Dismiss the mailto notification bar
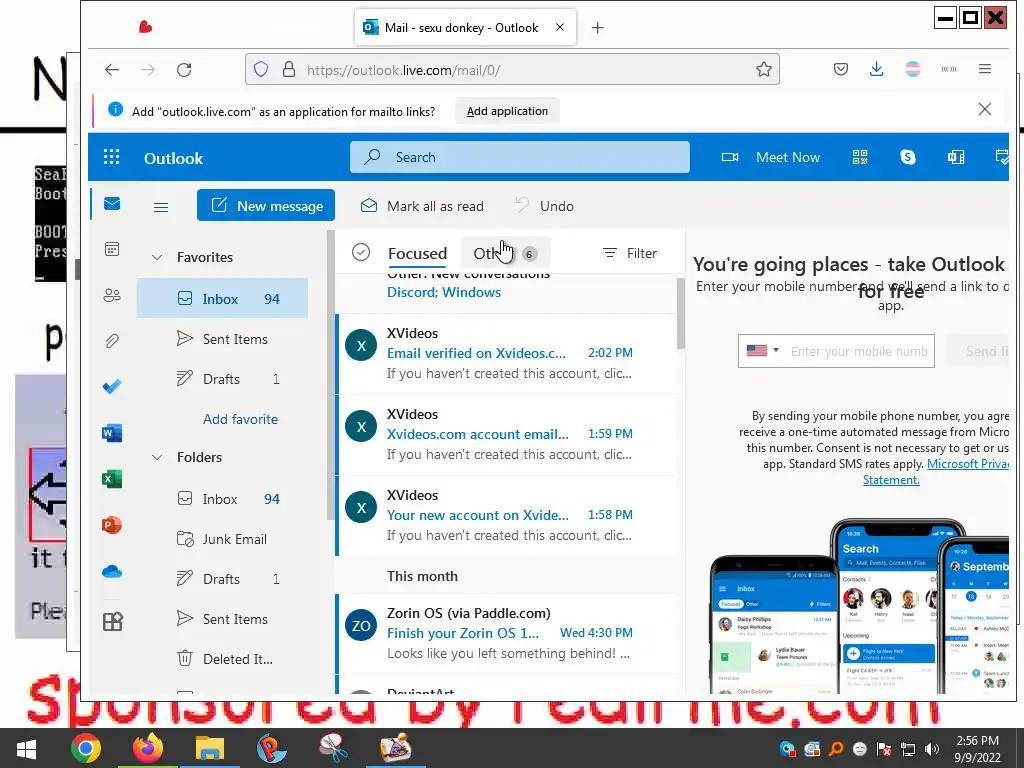 click(x=985, y=109)
